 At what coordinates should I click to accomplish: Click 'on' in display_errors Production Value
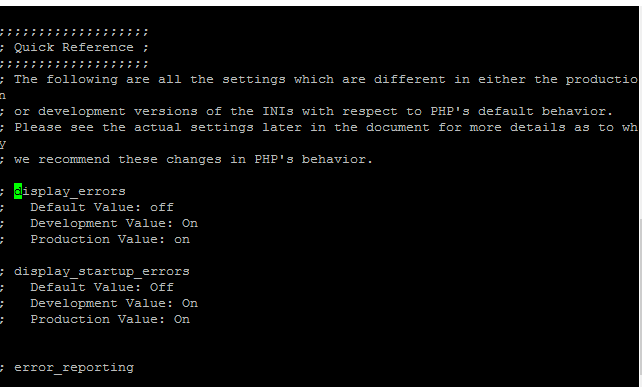(182, 240)
